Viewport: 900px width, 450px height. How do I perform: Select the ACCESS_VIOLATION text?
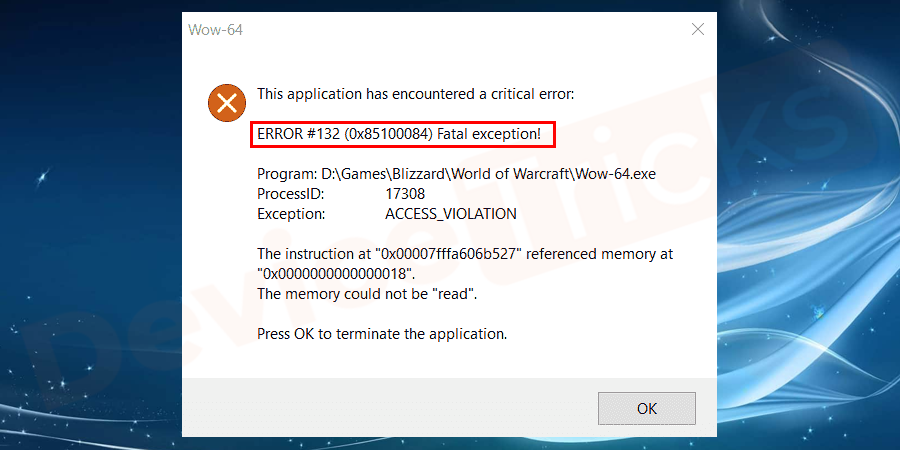(x=451, y=214)
